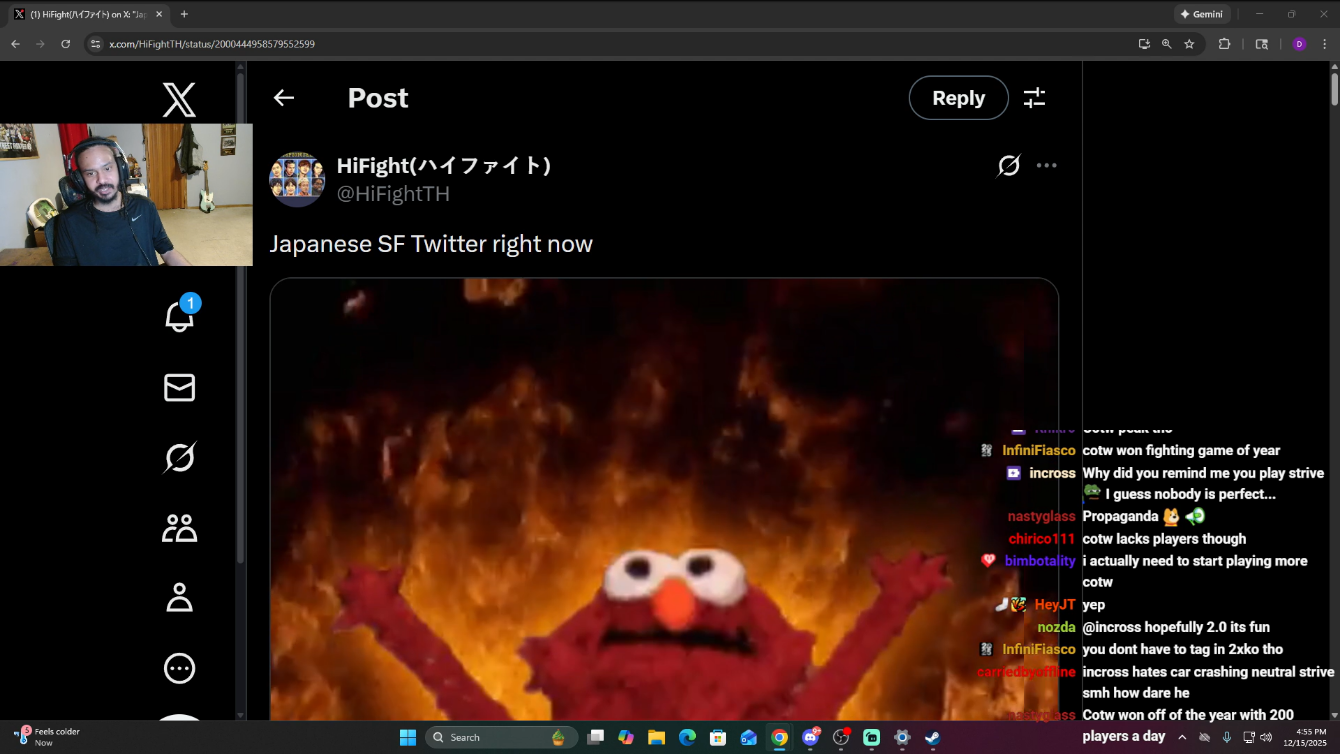Show hidden system tray icons
The height and width of the screenshot is (754, 1340).
point(1182,737)
